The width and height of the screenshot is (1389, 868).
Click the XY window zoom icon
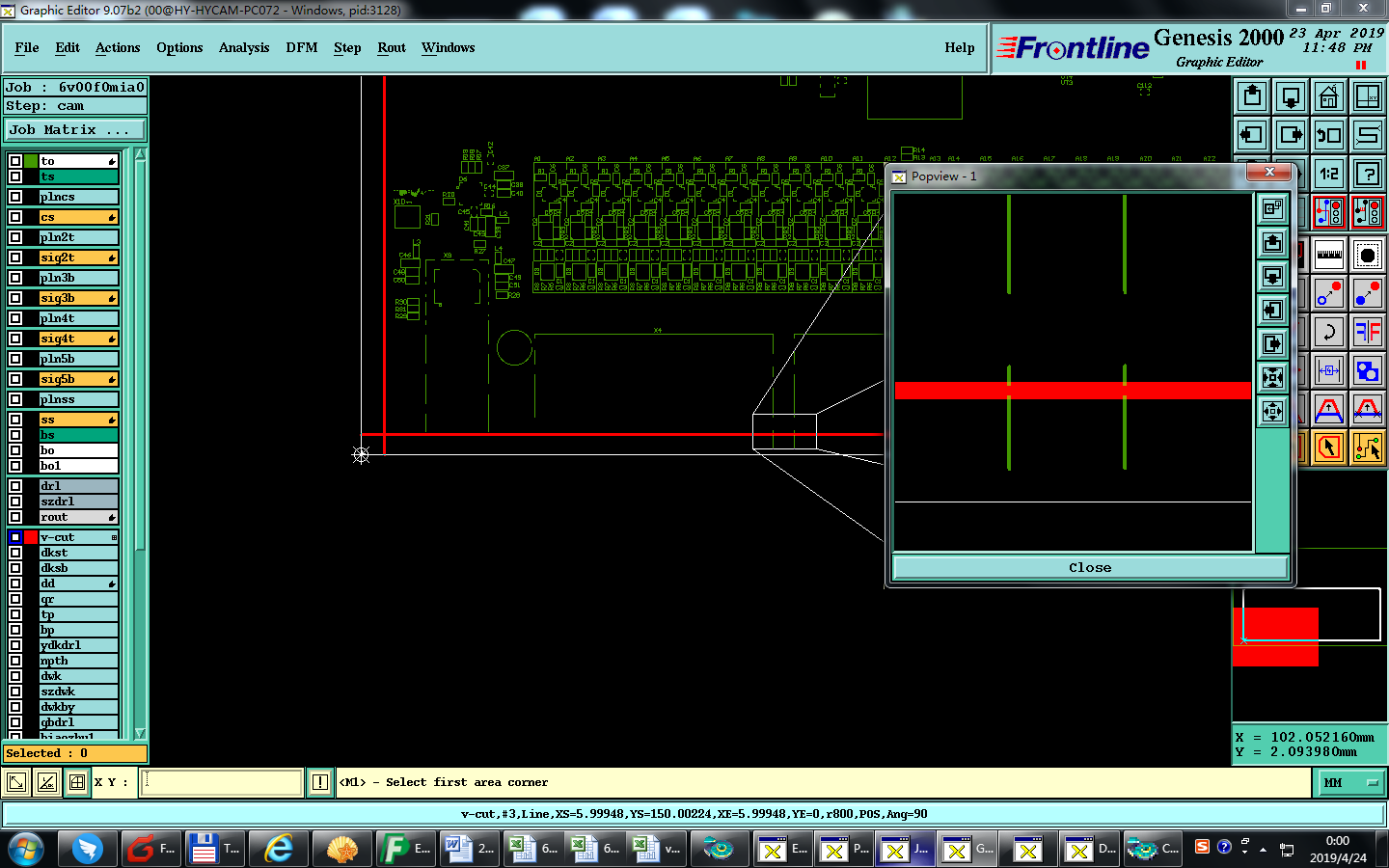(x=1368, y=96)
